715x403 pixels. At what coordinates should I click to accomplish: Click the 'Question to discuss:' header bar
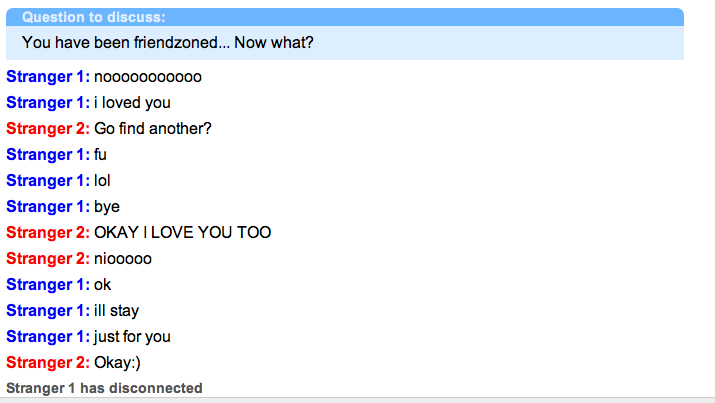345,17
